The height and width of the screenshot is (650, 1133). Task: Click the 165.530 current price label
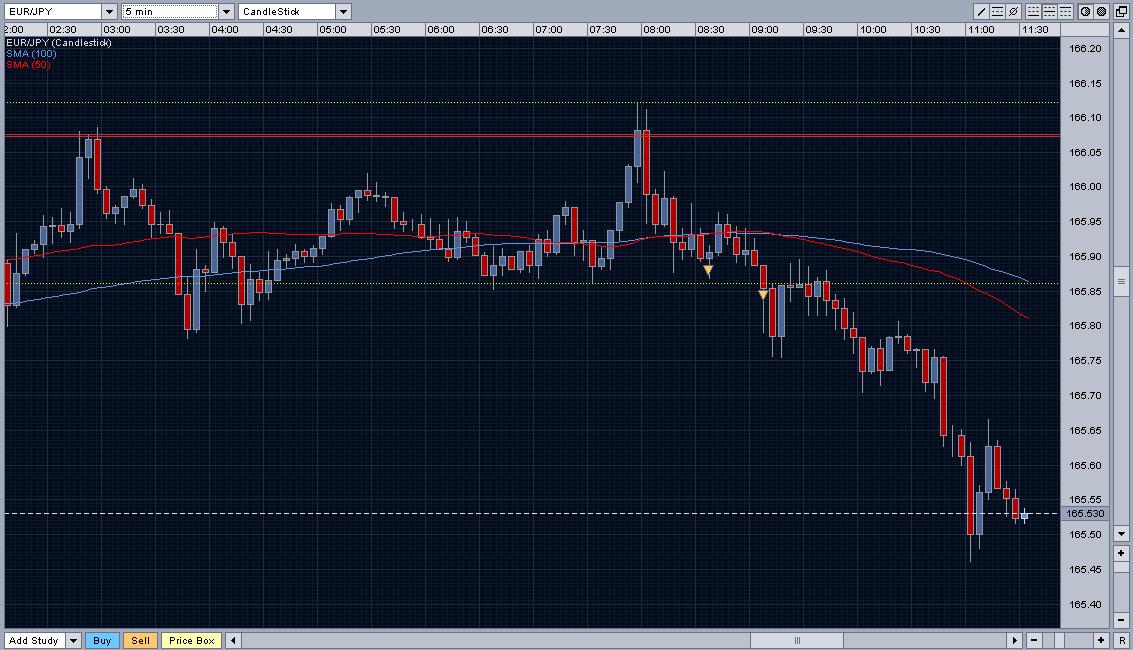(1085, 514)
